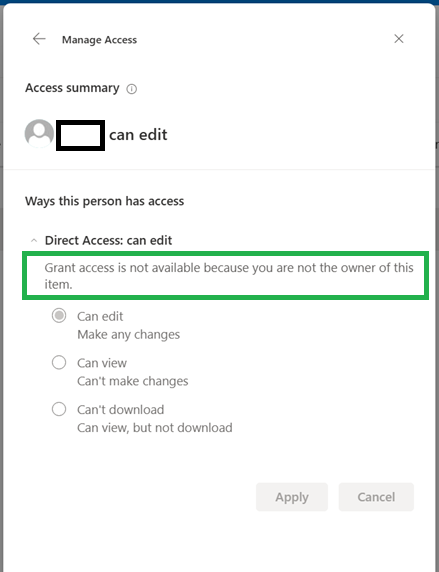Screen dimensions: 439x572
Task: Click the 'Can't download' option label
Action: [120, 410]
